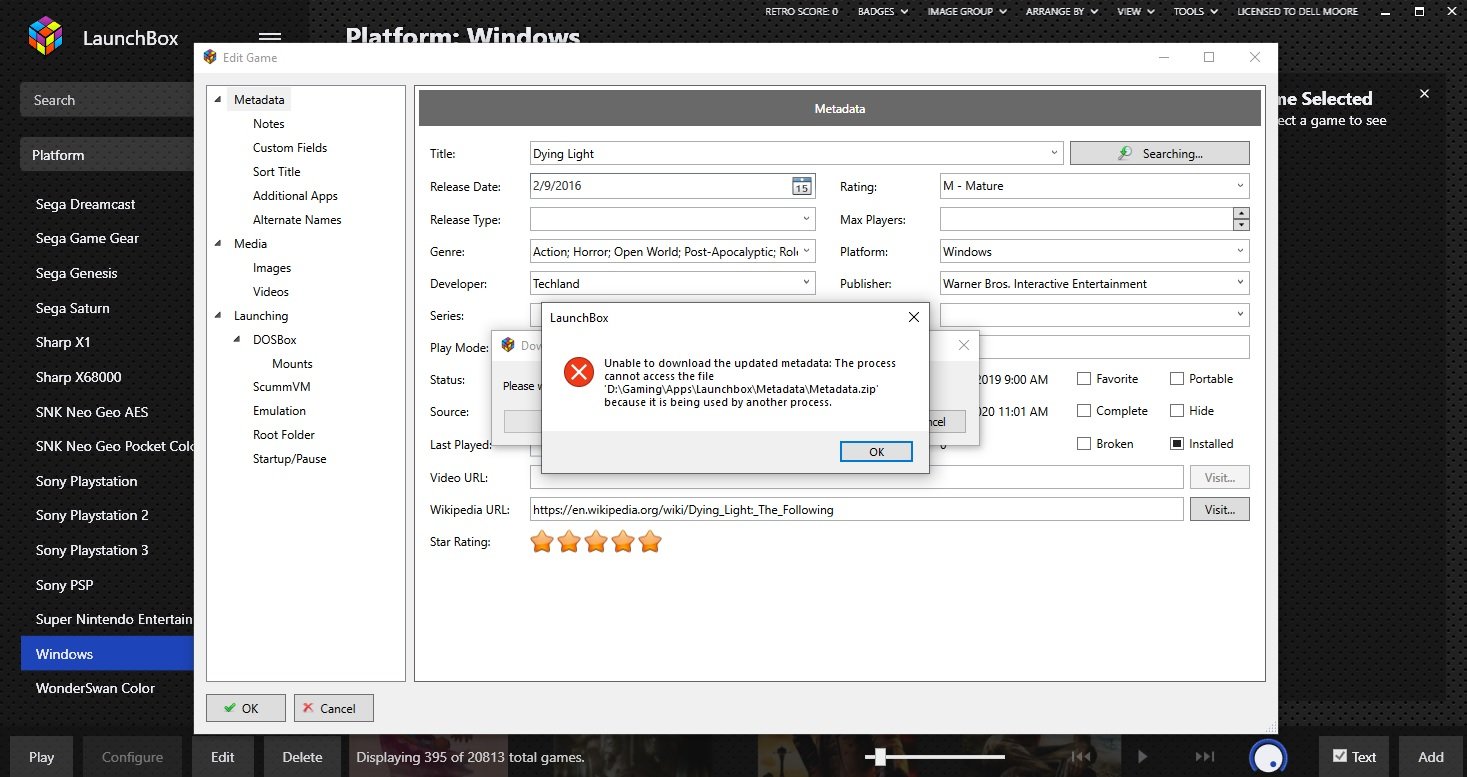Open the Platform dropdown showing Windows

click(x=1240, y=251)
